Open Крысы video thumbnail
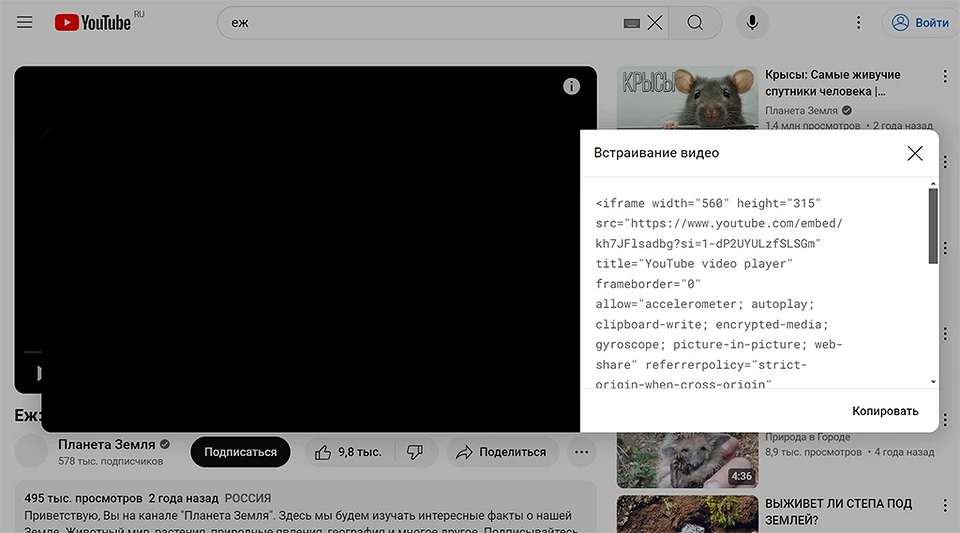This screenshot has width=960, height=533. coord(687,97)
